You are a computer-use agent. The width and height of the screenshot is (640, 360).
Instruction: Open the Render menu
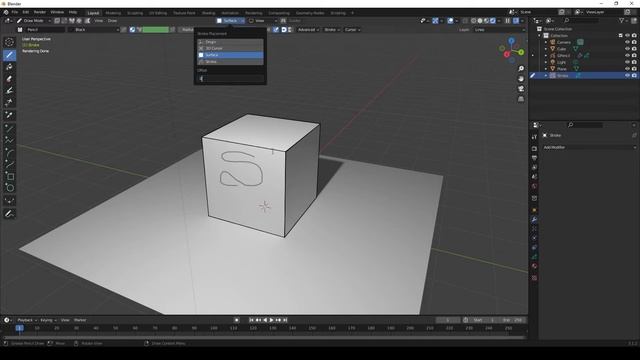point(40,12)
